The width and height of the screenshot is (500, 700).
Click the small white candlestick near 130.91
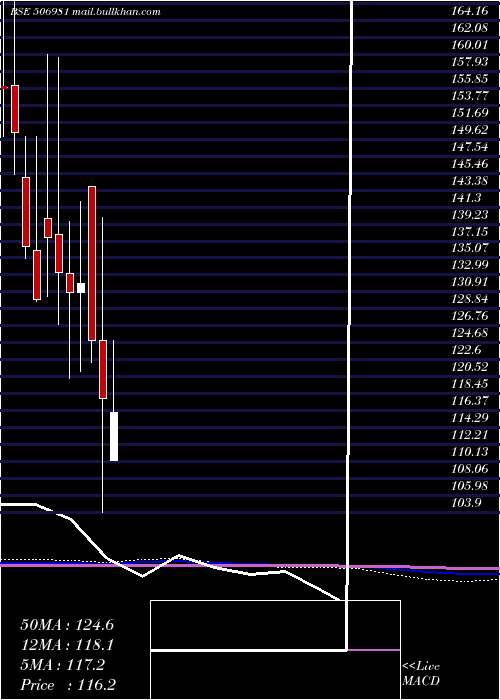81,288
